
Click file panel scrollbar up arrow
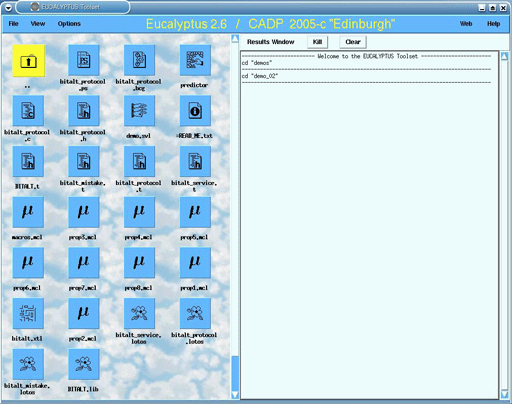pyautogui.click(x=235, y=39)
